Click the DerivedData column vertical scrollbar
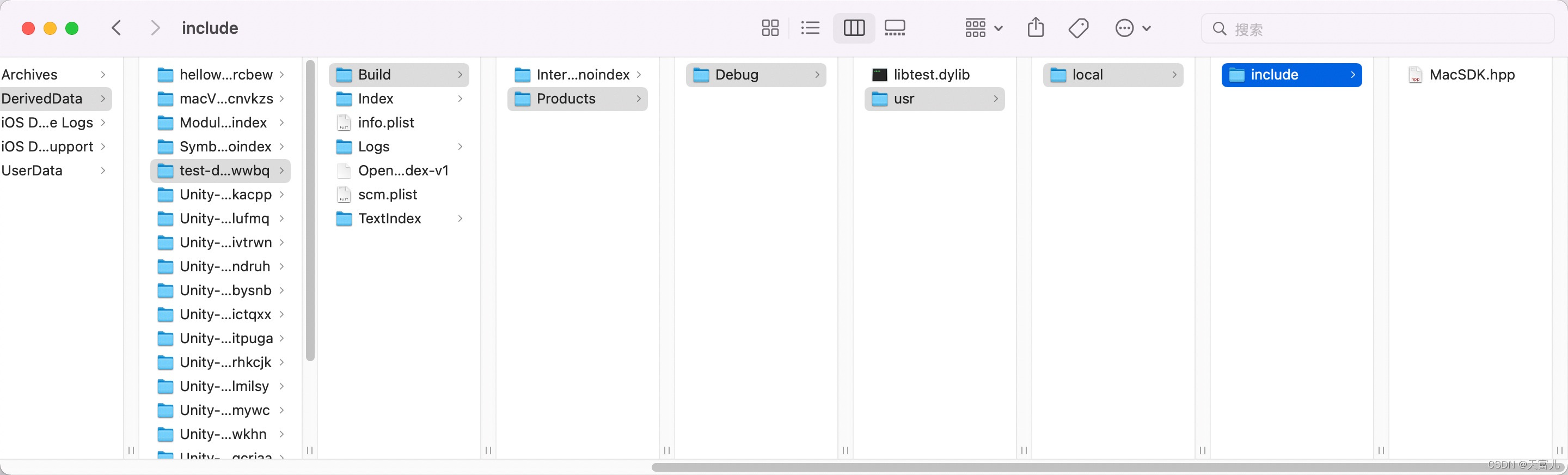Viewport: 1568px width, 475px height. pos(310,211)
